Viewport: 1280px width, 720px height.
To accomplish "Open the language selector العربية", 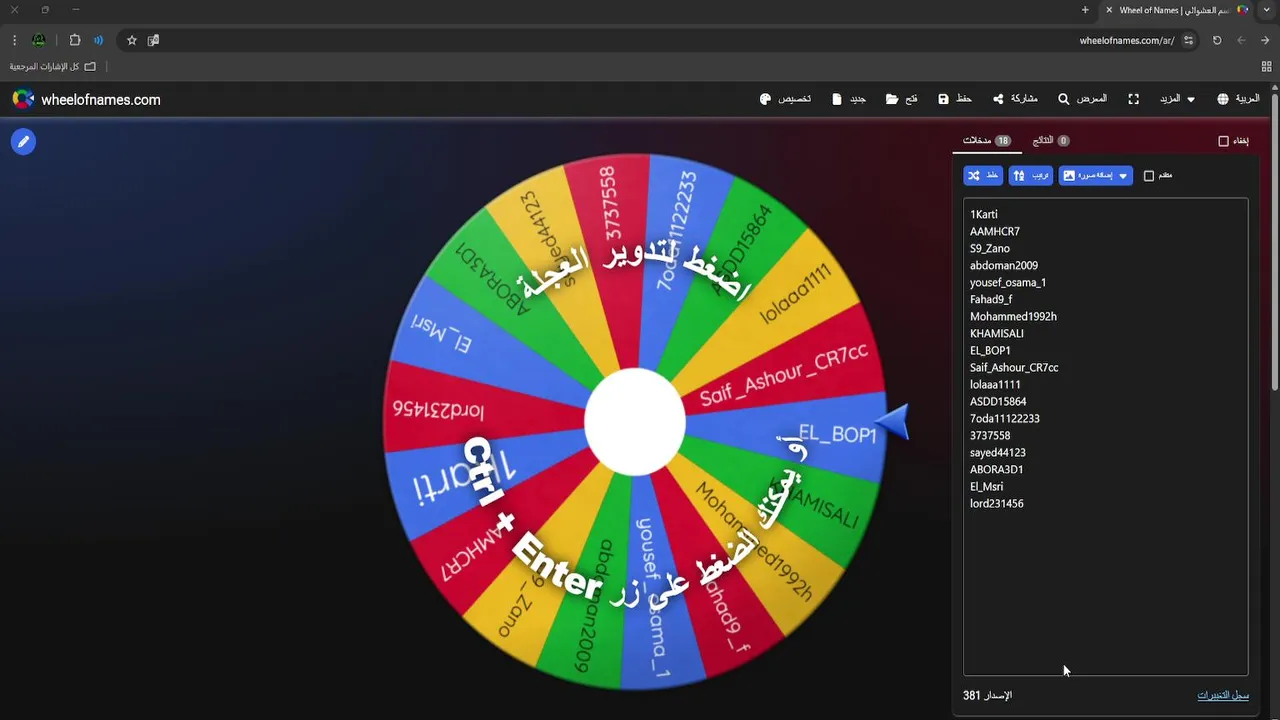I will [1238, 99].
